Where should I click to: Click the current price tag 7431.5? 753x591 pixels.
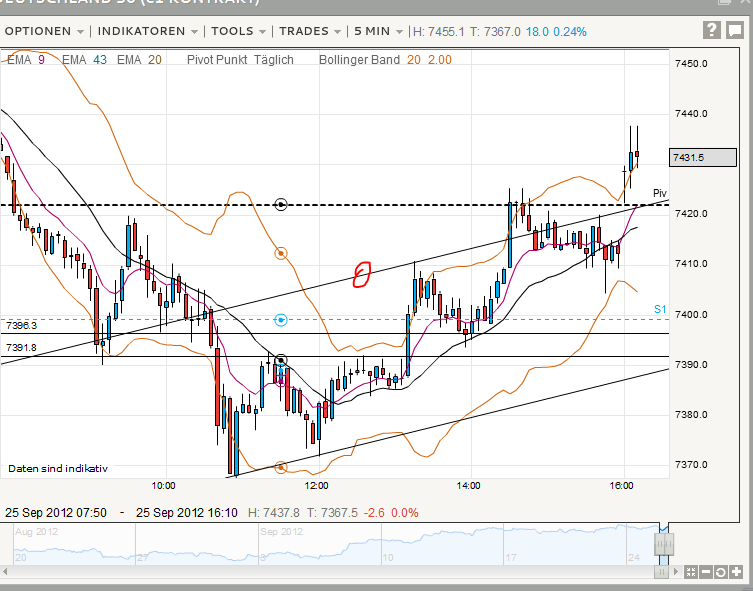703,157
